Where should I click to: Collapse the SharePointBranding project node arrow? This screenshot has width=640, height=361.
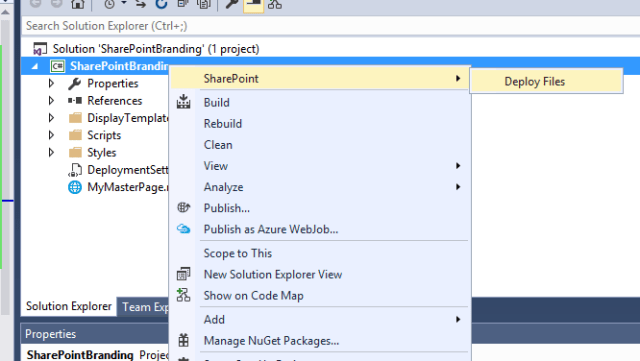click(x=35, y=66)
